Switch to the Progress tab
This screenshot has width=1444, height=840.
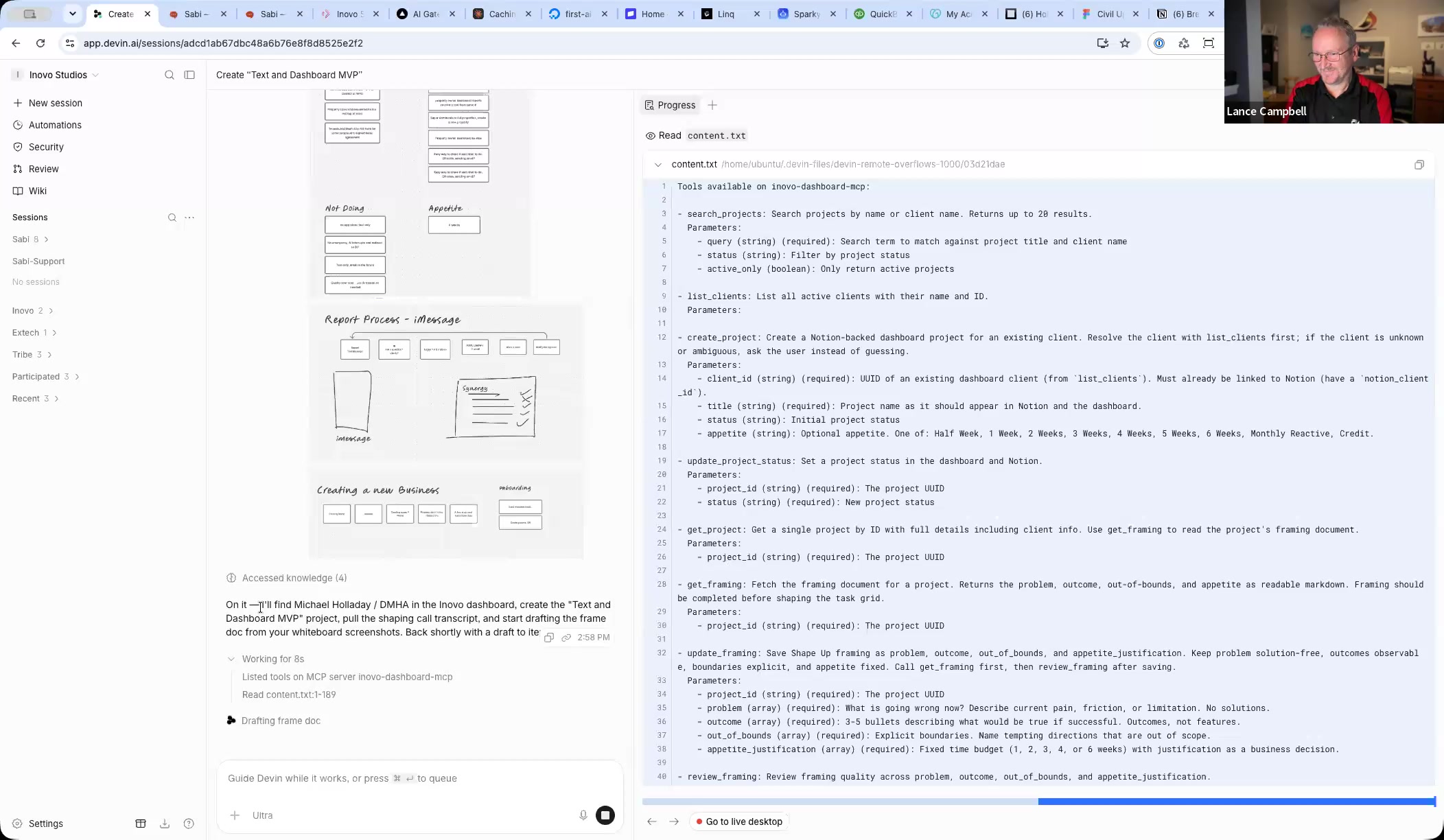[670, 105]
